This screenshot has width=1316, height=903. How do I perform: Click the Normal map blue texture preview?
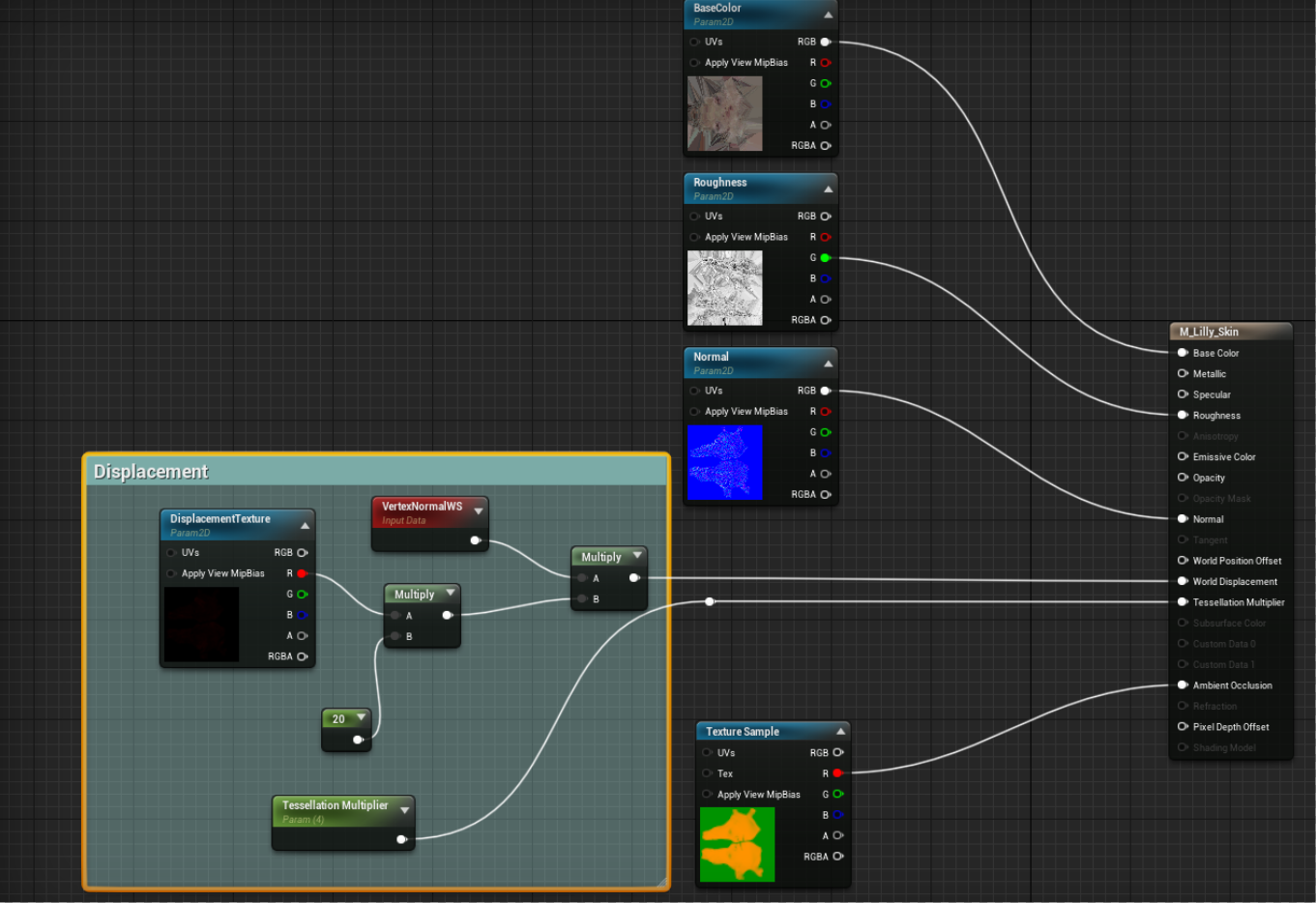point(724,463)
